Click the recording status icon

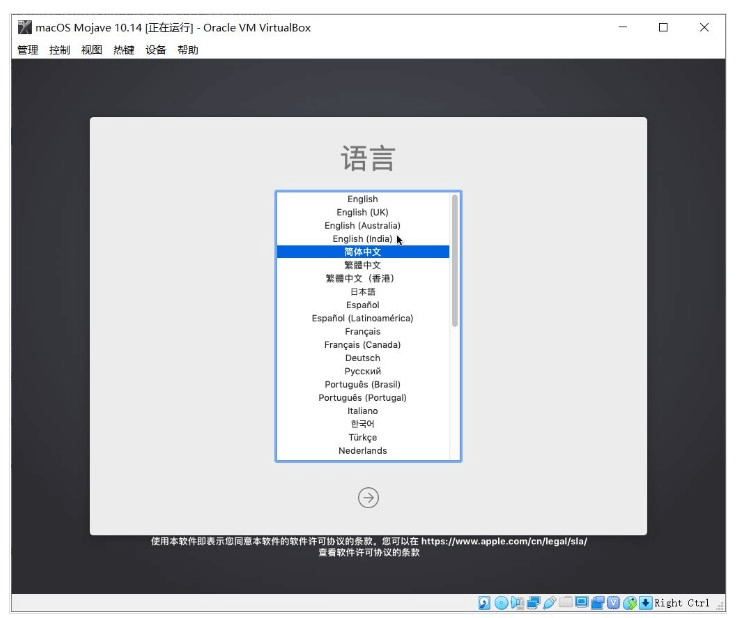[598, 603]
